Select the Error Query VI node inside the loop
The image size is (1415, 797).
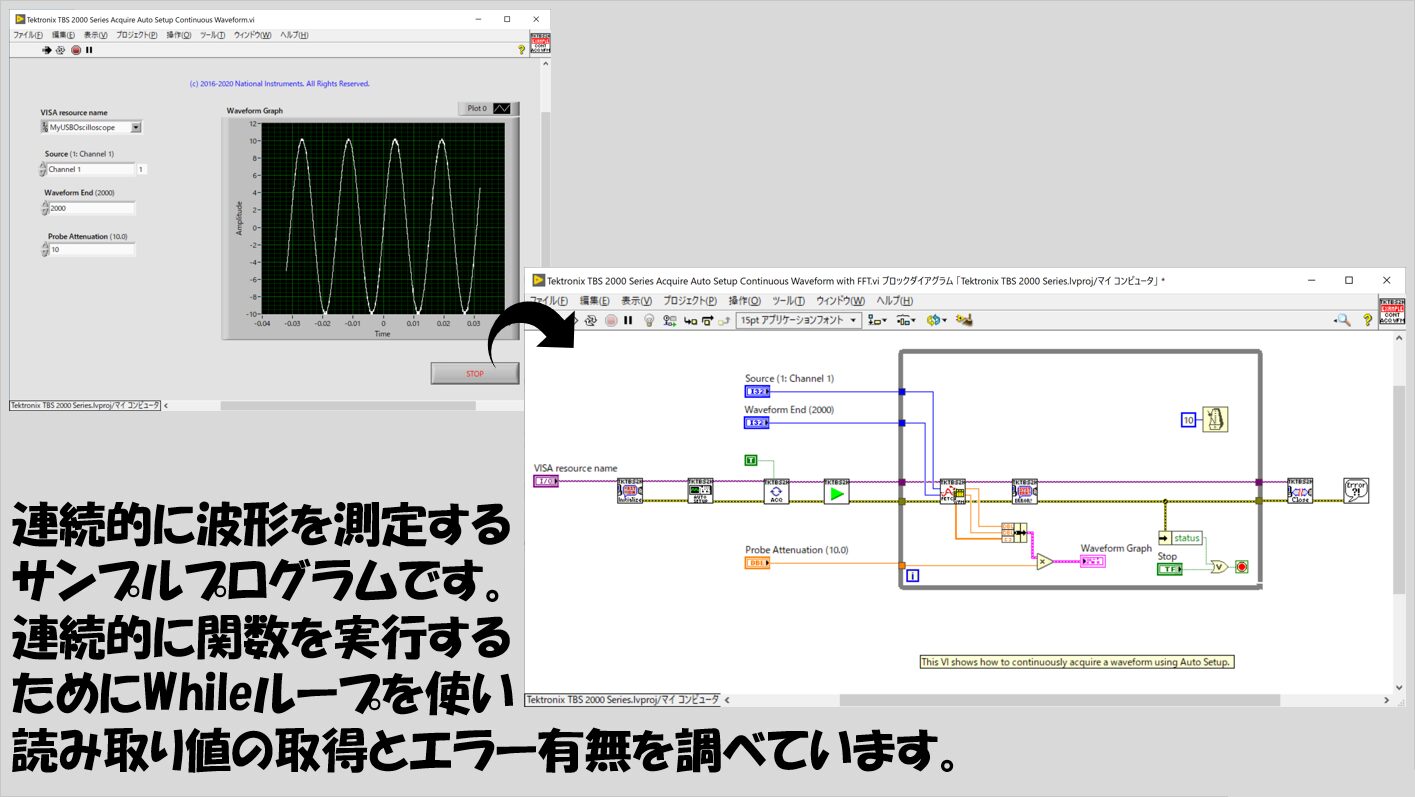click(x=1025, y=491)
